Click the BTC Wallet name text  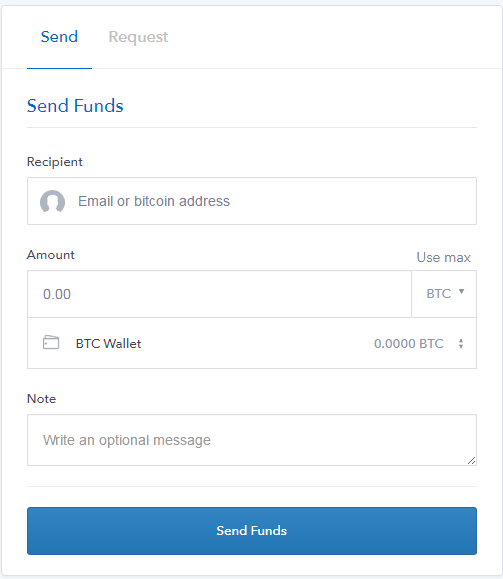coord(108,343)
